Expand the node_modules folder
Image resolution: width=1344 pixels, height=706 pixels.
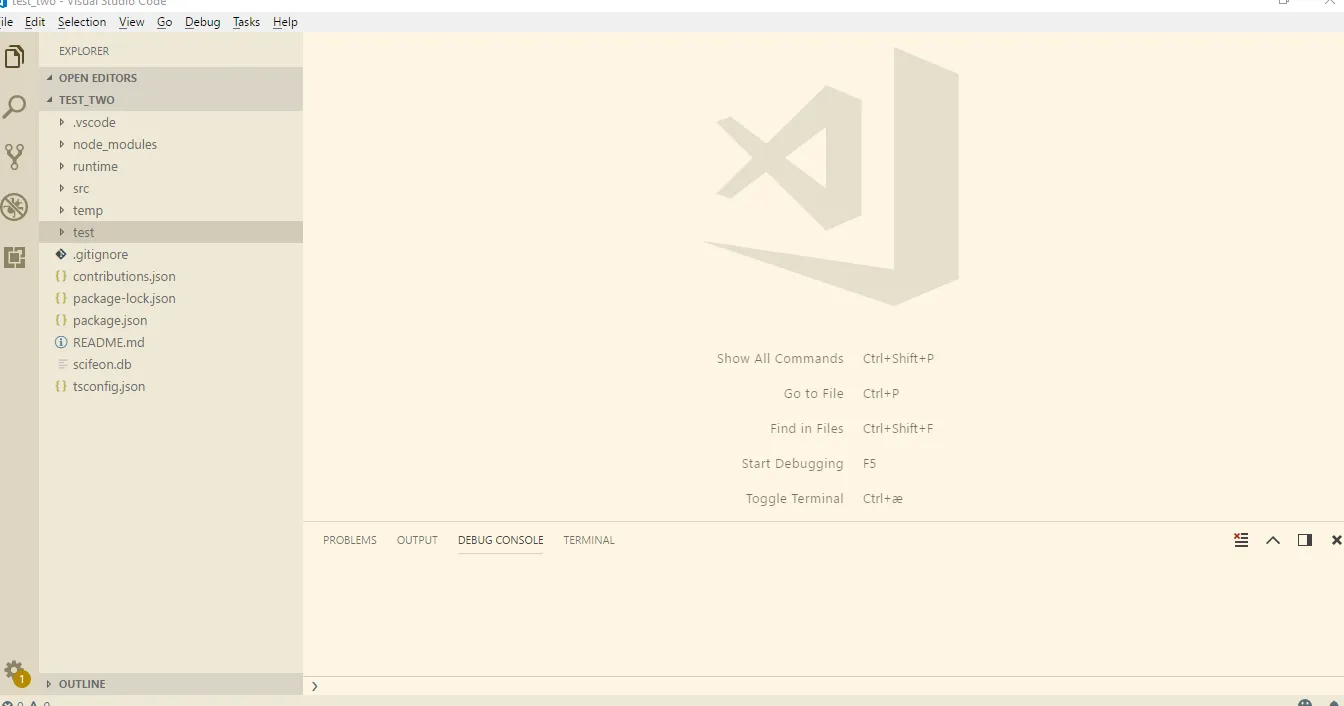pyautogui.click(x=114, y=144)
